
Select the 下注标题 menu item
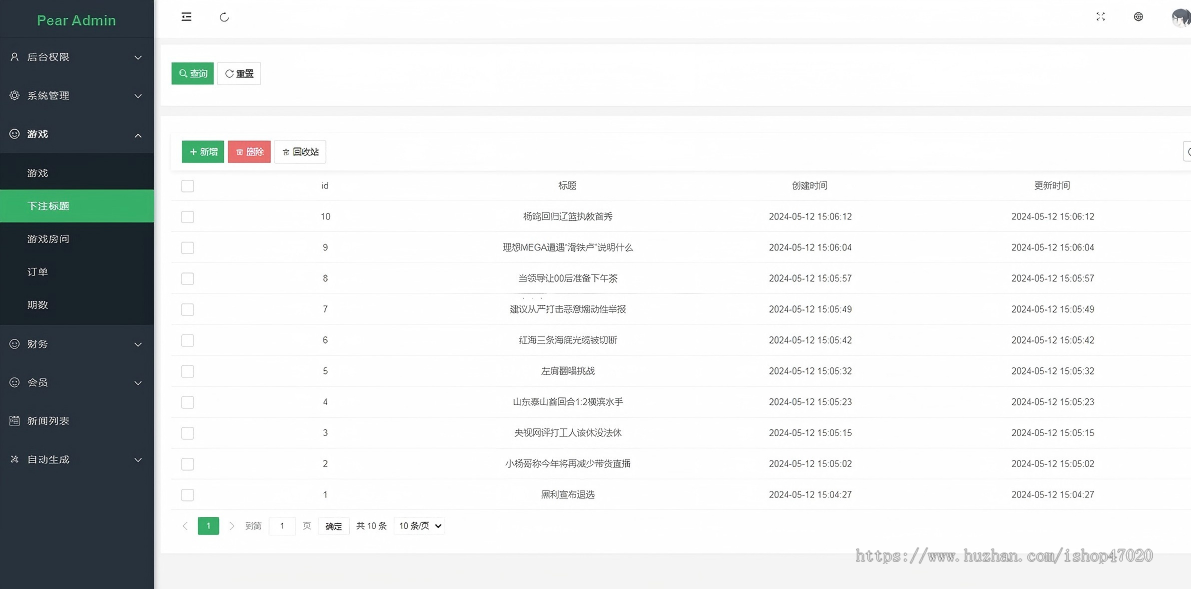pyautogui.click(x=77, y=206)
